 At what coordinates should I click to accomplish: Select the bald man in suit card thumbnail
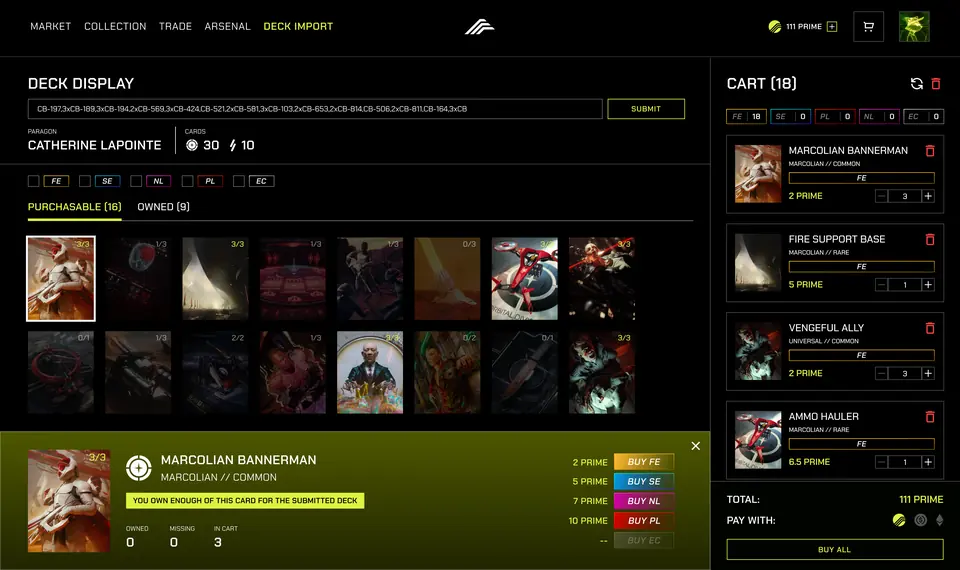coord(370,372)
